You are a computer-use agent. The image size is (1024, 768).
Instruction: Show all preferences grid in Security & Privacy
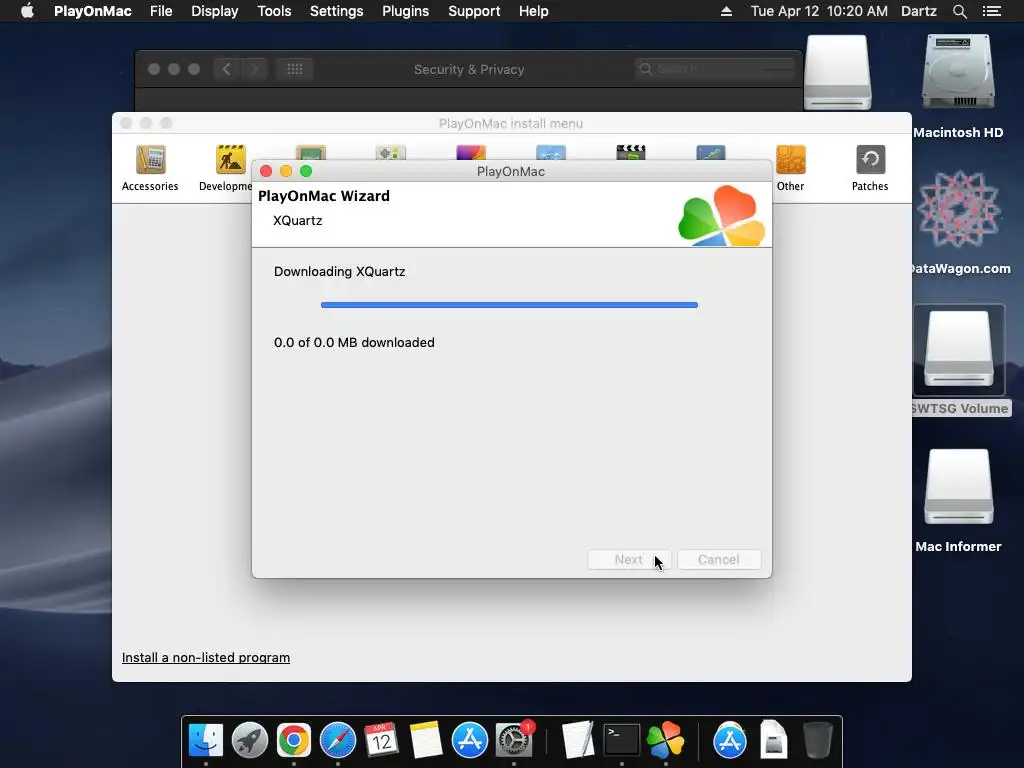tap(295, 69)
